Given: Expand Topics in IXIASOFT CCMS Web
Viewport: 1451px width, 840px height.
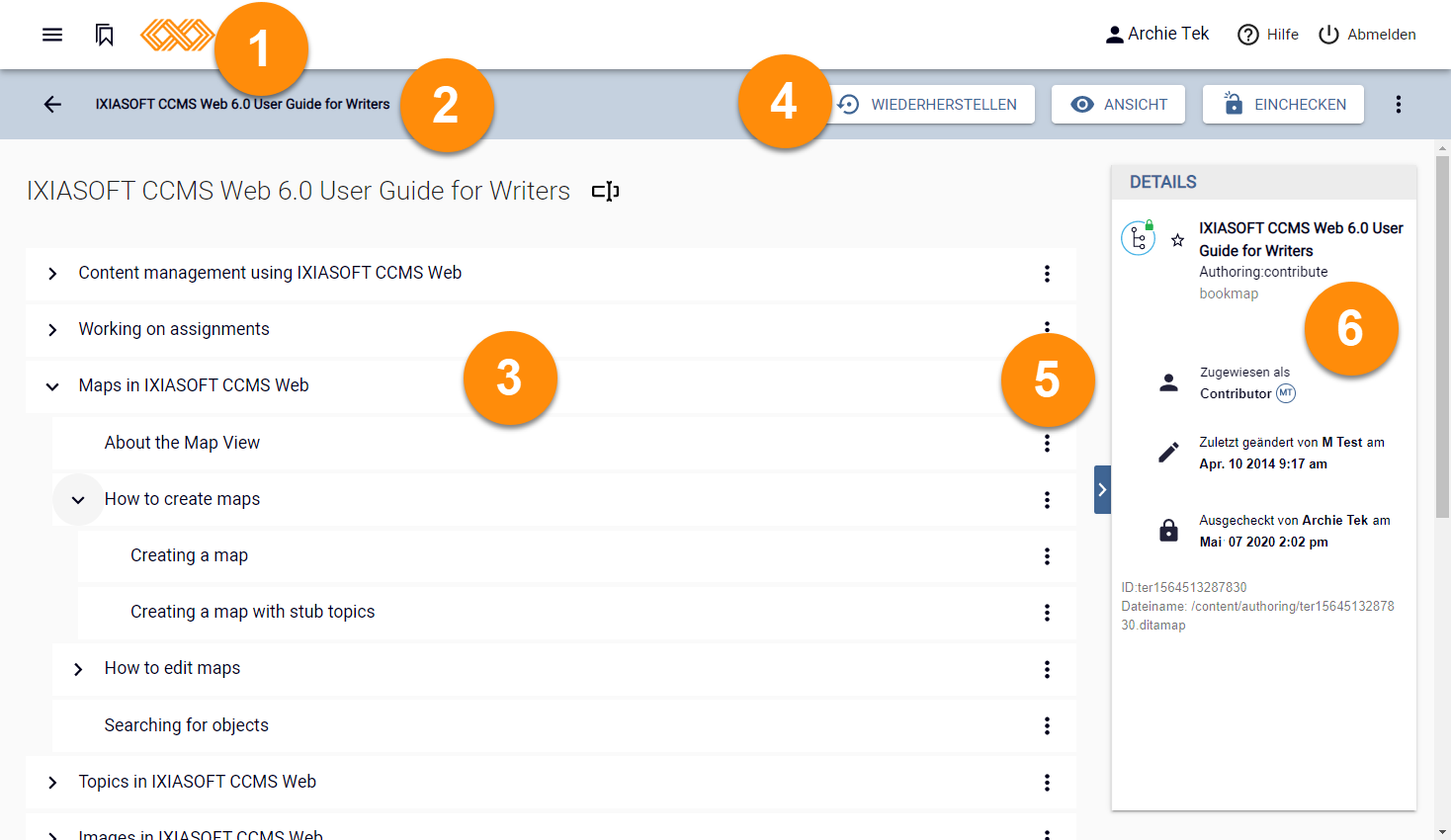Looking at the screenshot, I should pos(52,783).
